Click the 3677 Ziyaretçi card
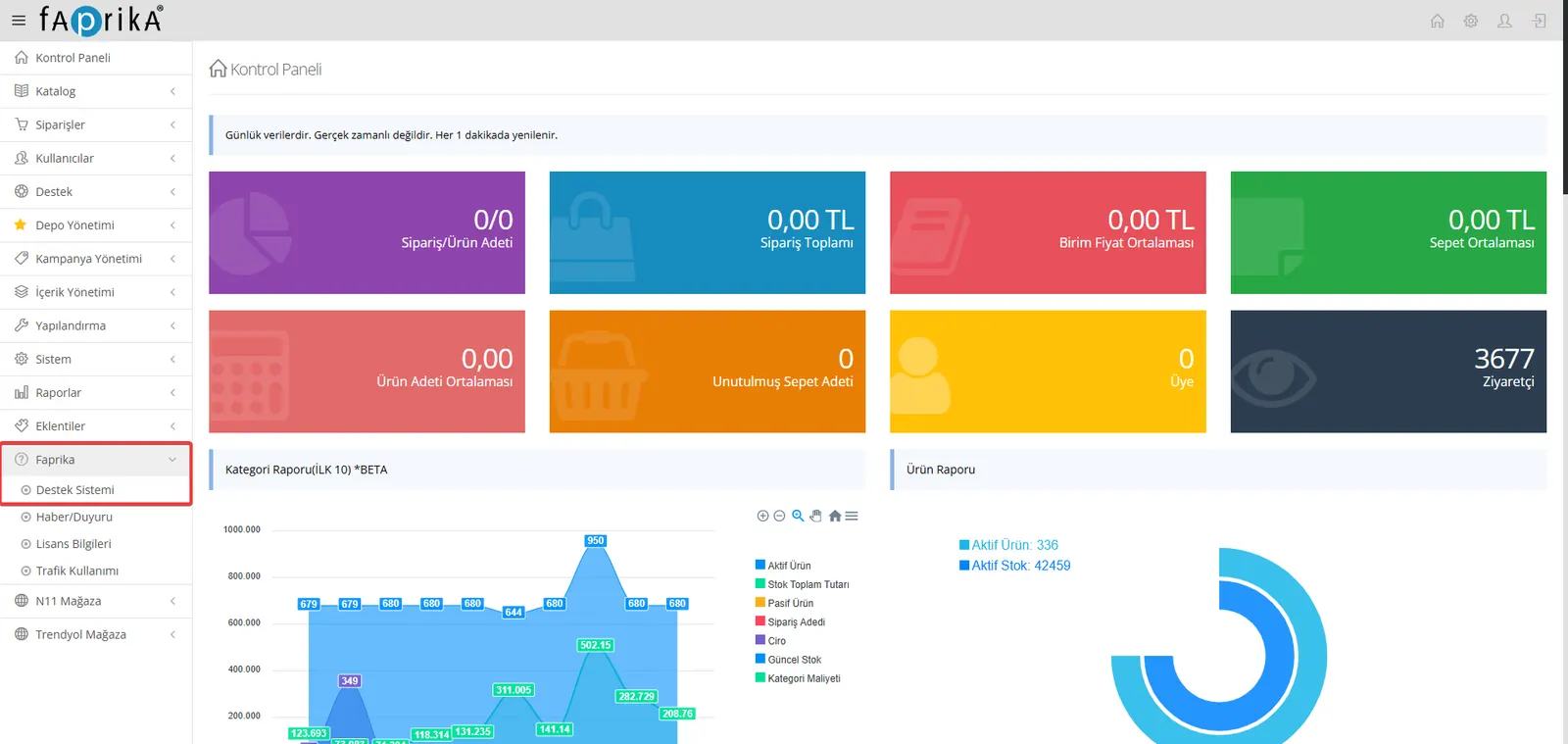1568x744 pixels. coord(1389,372)
